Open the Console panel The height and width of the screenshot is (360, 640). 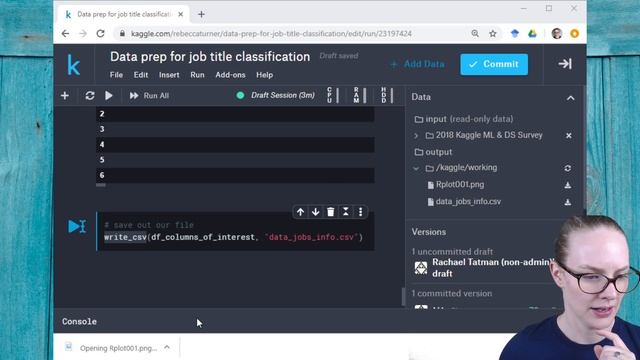pyautogui.click(x=79, y=322)
